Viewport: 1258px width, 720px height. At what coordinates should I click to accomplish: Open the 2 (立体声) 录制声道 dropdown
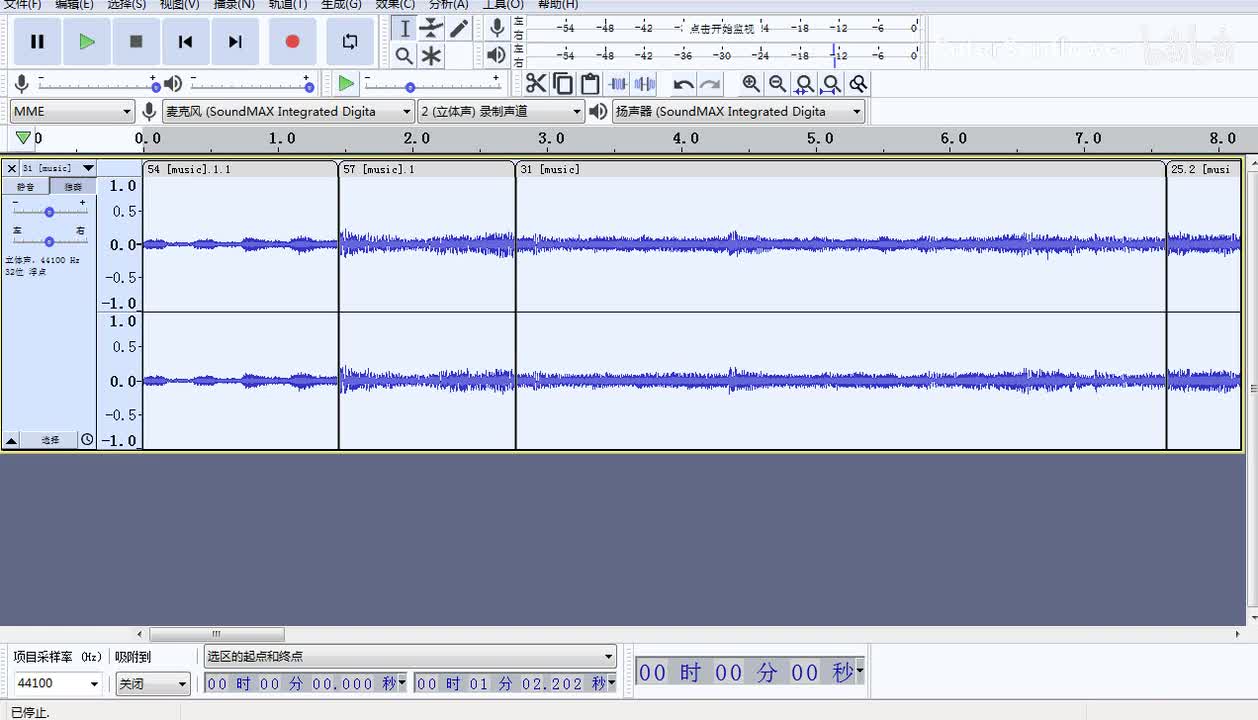tap(501, 111)
